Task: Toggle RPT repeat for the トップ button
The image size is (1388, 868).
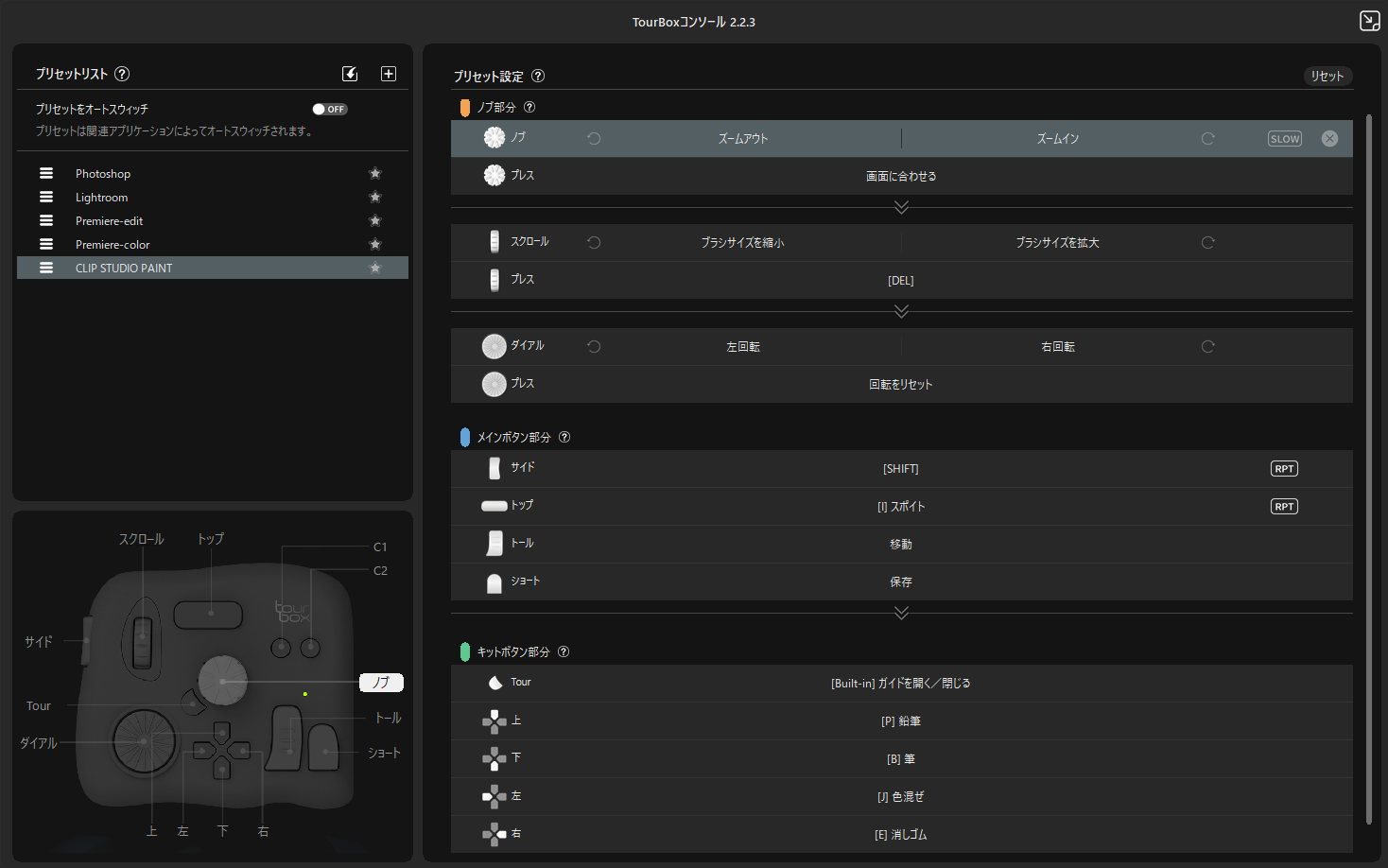Action: [x=1284, y=507]
